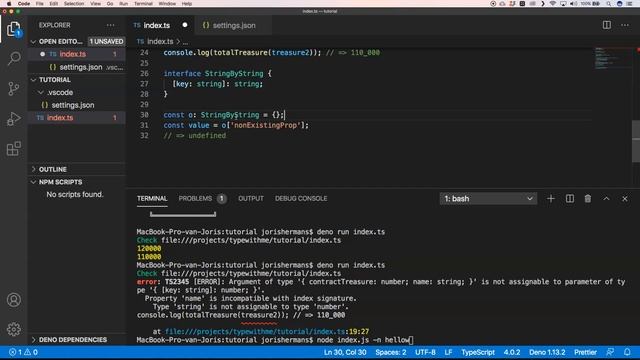640x360 pixels.
Task: Open the Code application menu
Action: point(24,4)
